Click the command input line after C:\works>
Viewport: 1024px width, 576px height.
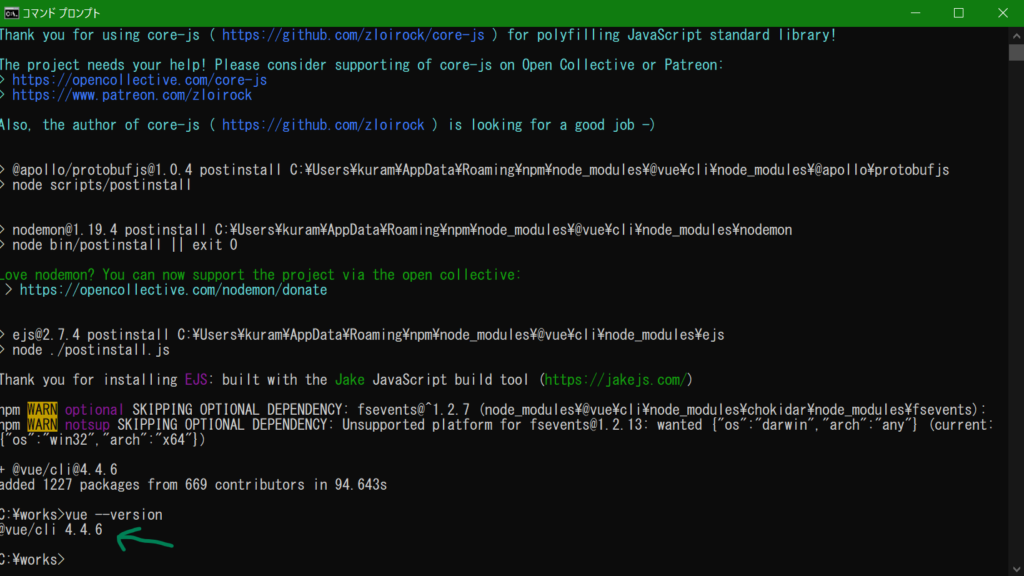pyautogui.click(x=75, y=559)
